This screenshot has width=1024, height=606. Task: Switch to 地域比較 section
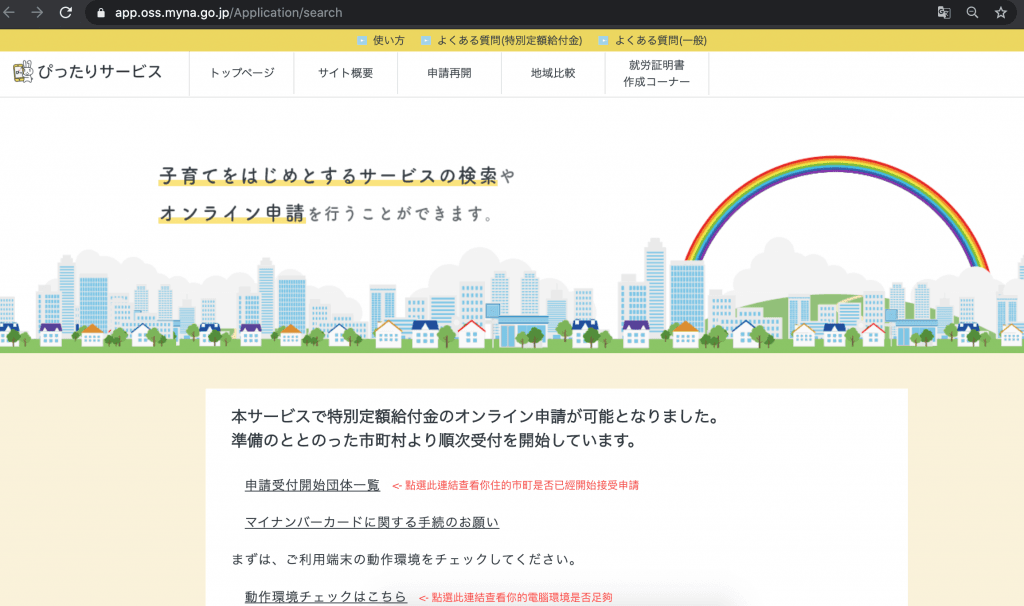(x=552, y=73)
